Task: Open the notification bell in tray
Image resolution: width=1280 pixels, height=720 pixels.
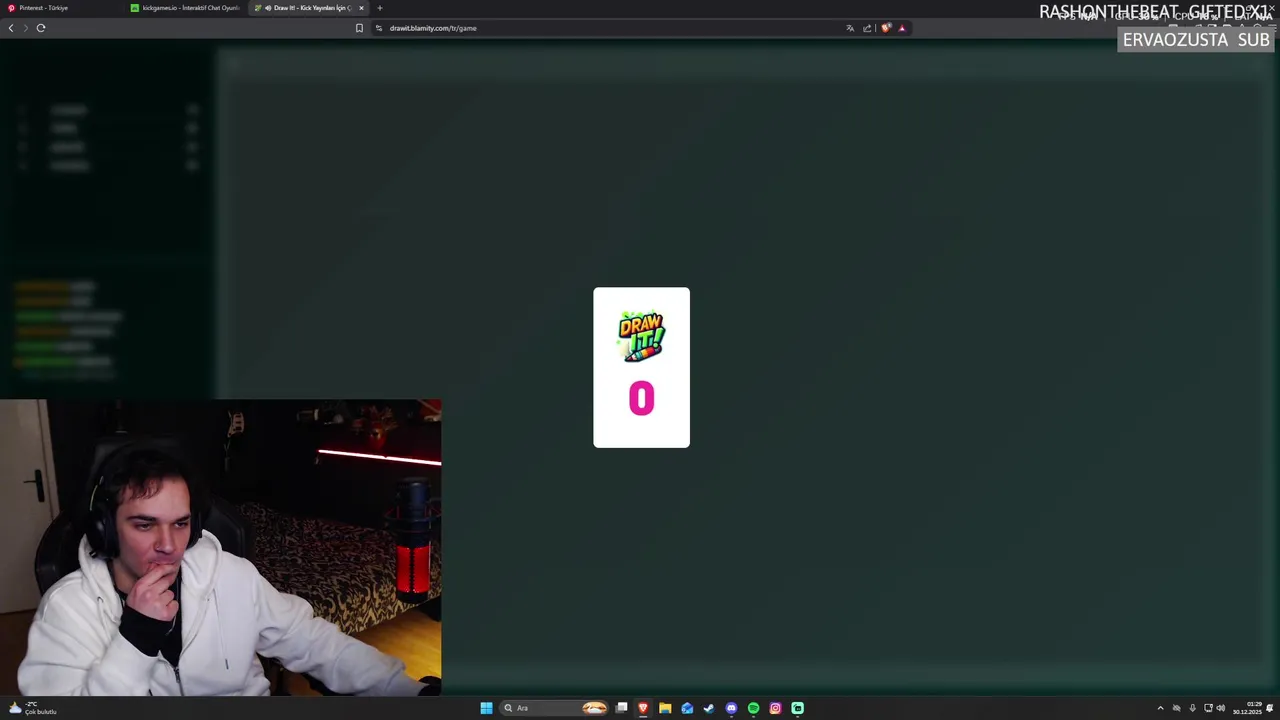Action: pos(1271,708)
